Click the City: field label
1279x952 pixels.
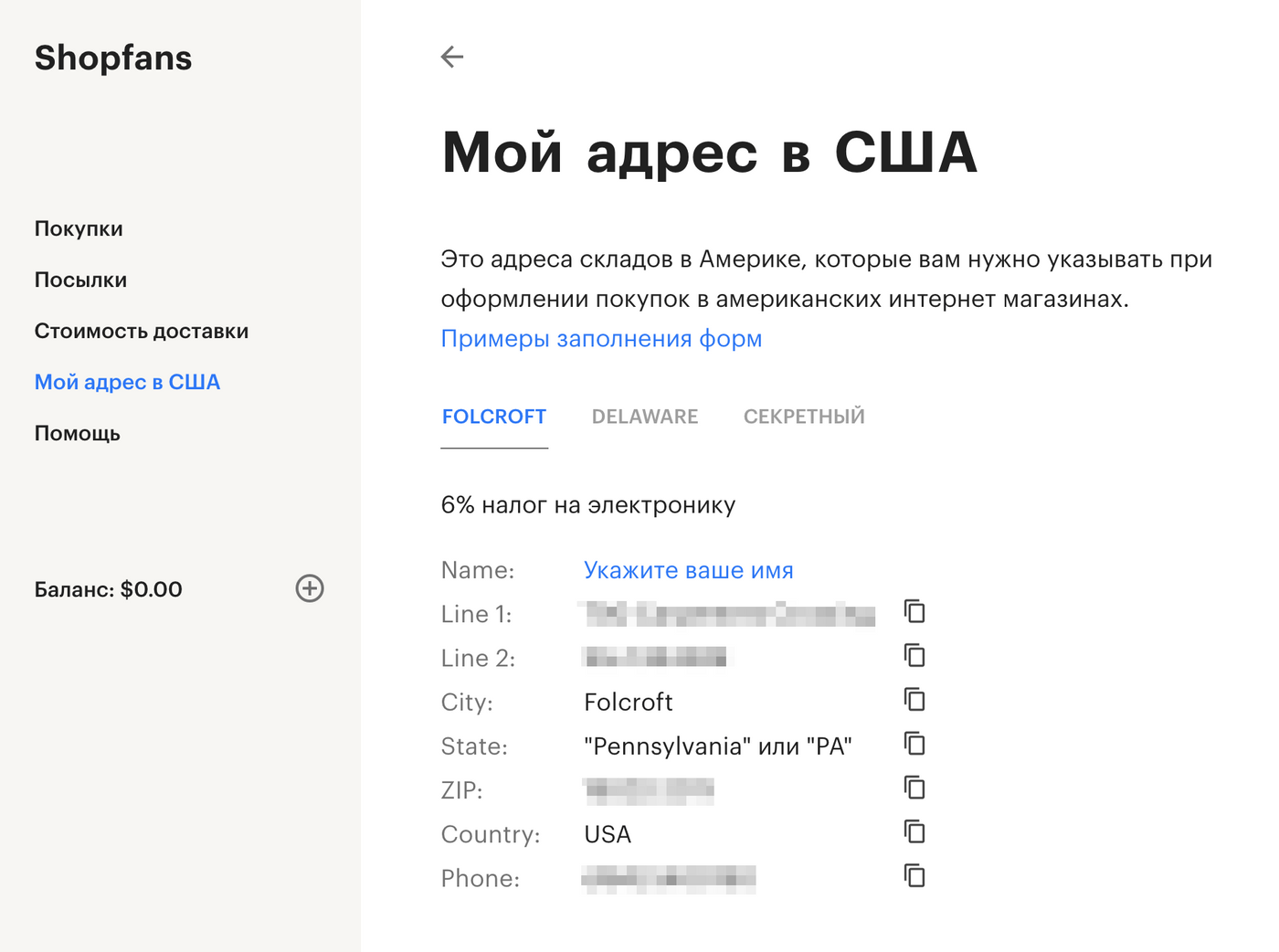(x=467, y=702)
